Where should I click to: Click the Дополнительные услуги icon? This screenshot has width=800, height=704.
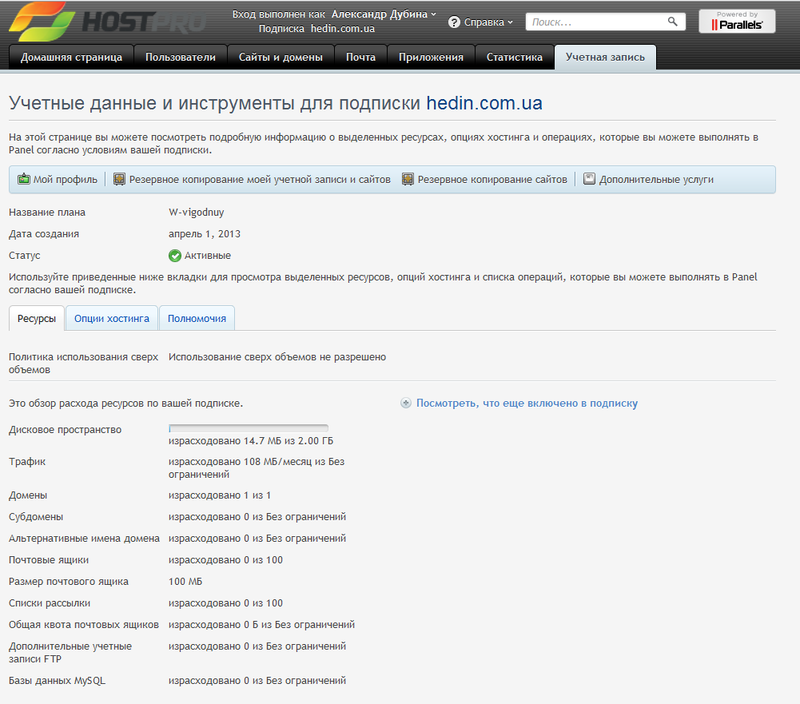click(589, 179)
